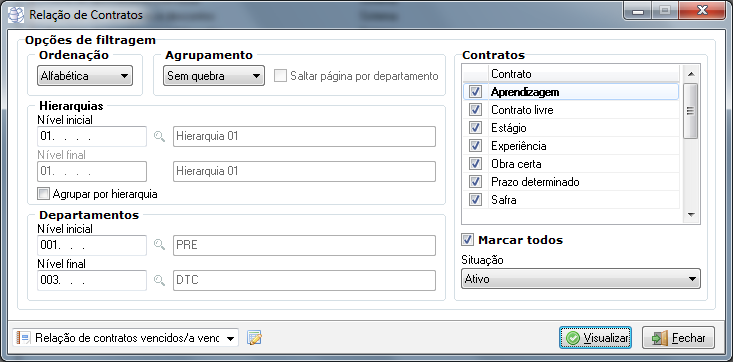Click the Fechar button
The image size is (733, 362).
pos(678,338)
